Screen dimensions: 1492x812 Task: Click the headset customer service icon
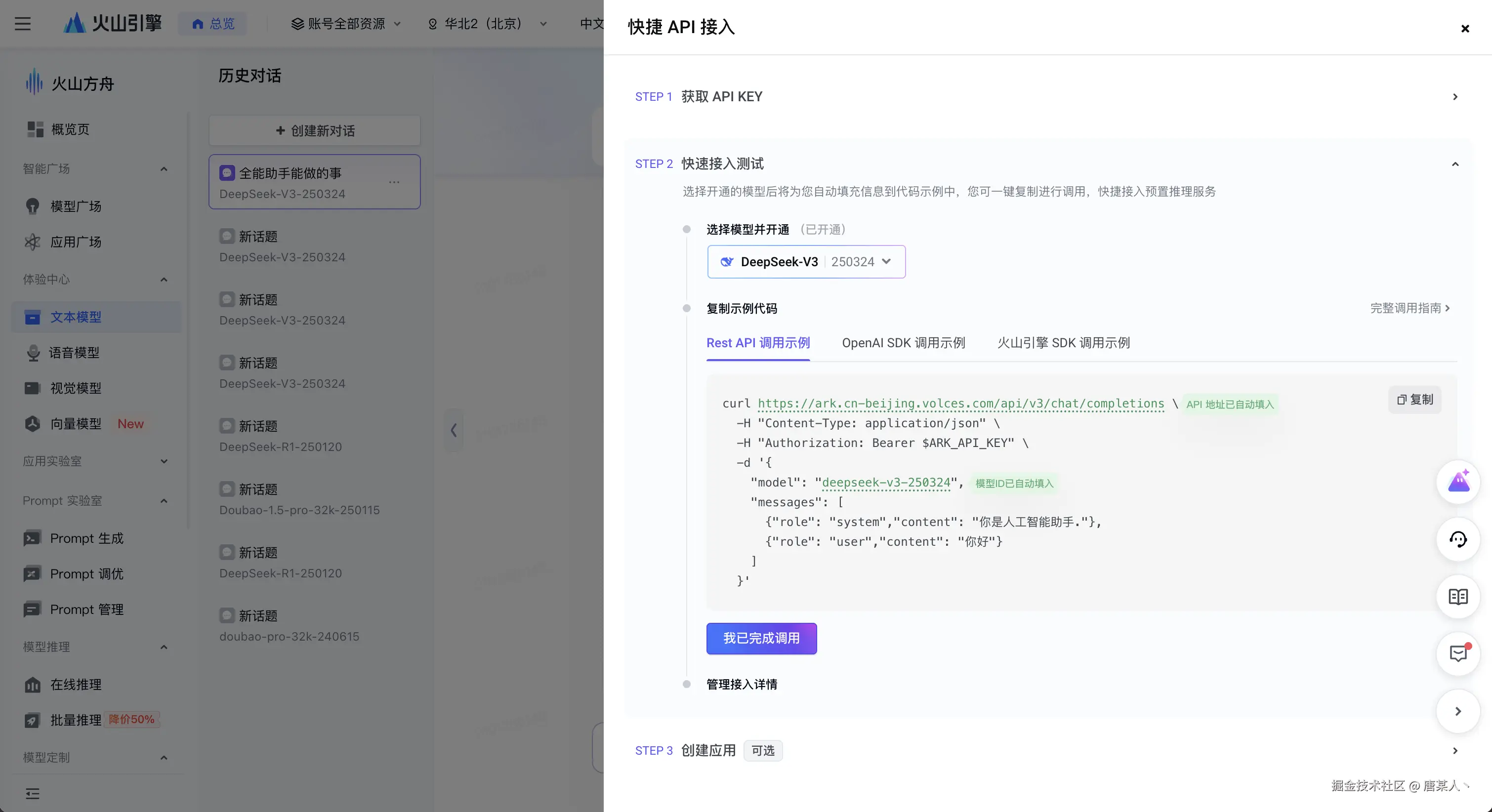coord(1458,540)
